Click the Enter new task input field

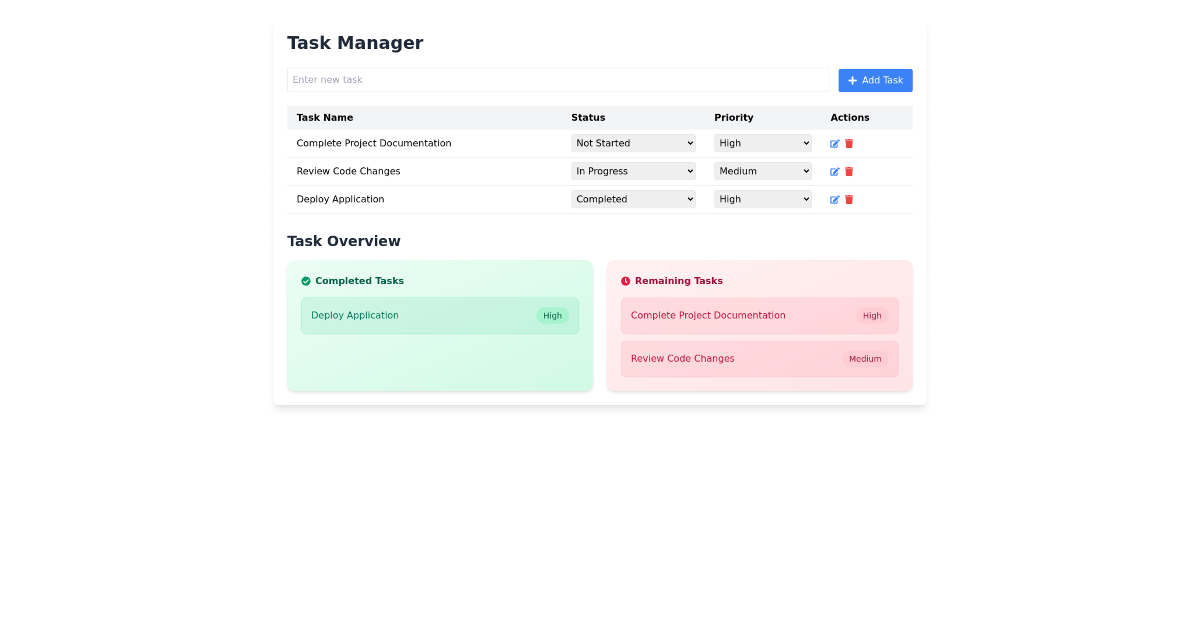(560, 79)
